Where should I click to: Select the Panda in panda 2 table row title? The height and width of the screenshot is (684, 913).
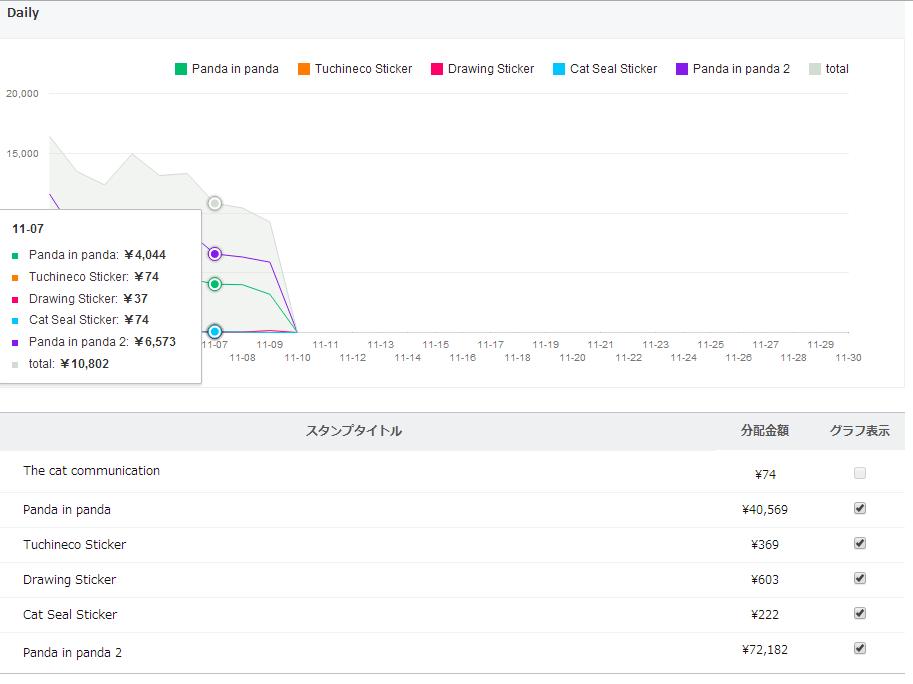[x=72, y=653]
